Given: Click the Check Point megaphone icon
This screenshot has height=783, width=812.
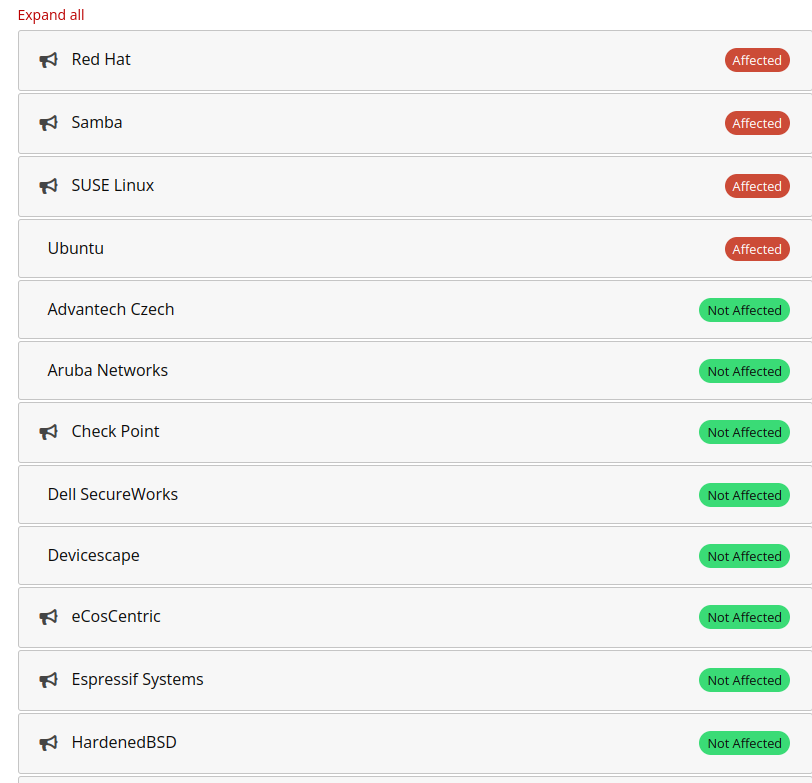Looking at the screenshot, I should coord(48,432).
